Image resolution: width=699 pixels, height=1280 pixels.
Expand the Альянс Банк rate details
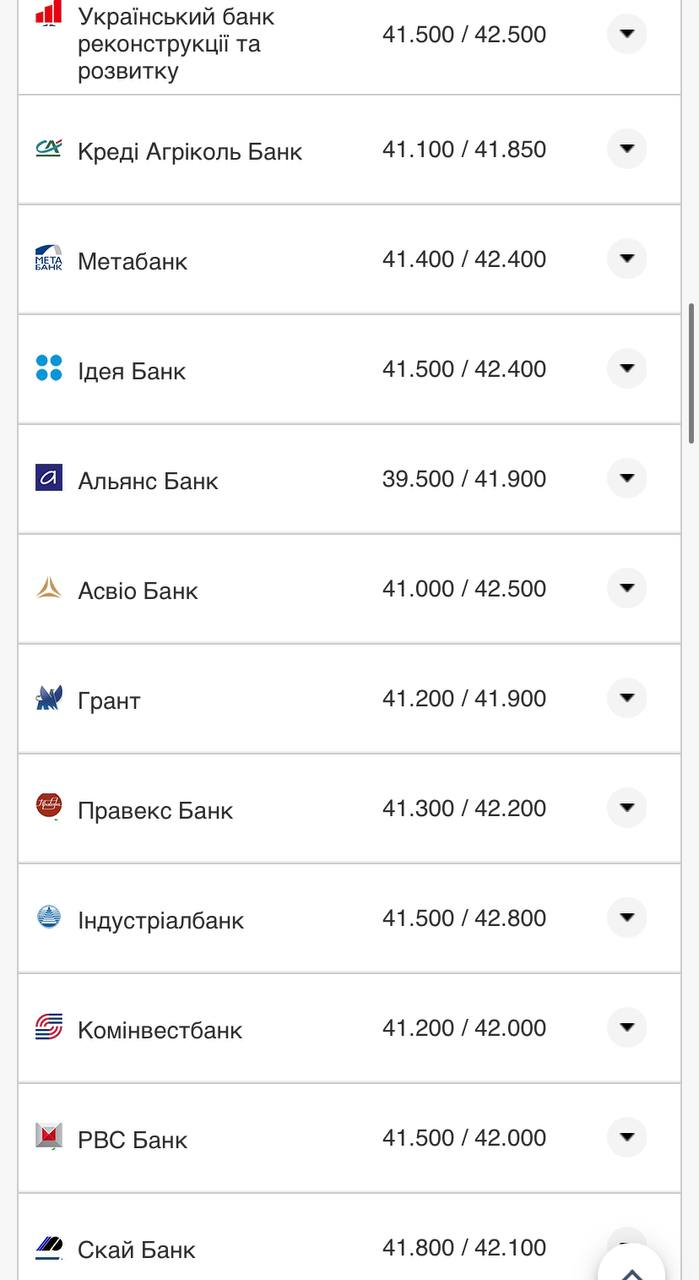pos(627,478)
